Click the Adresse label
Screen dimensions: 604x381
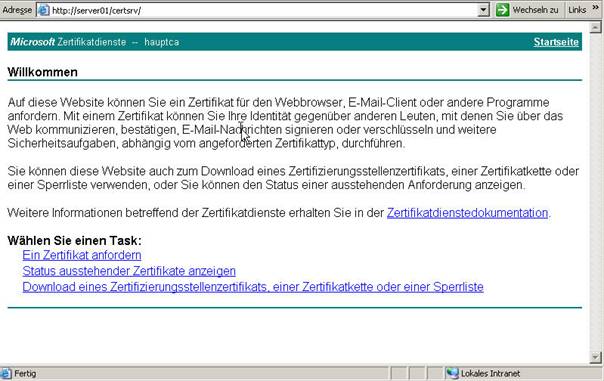17,10
